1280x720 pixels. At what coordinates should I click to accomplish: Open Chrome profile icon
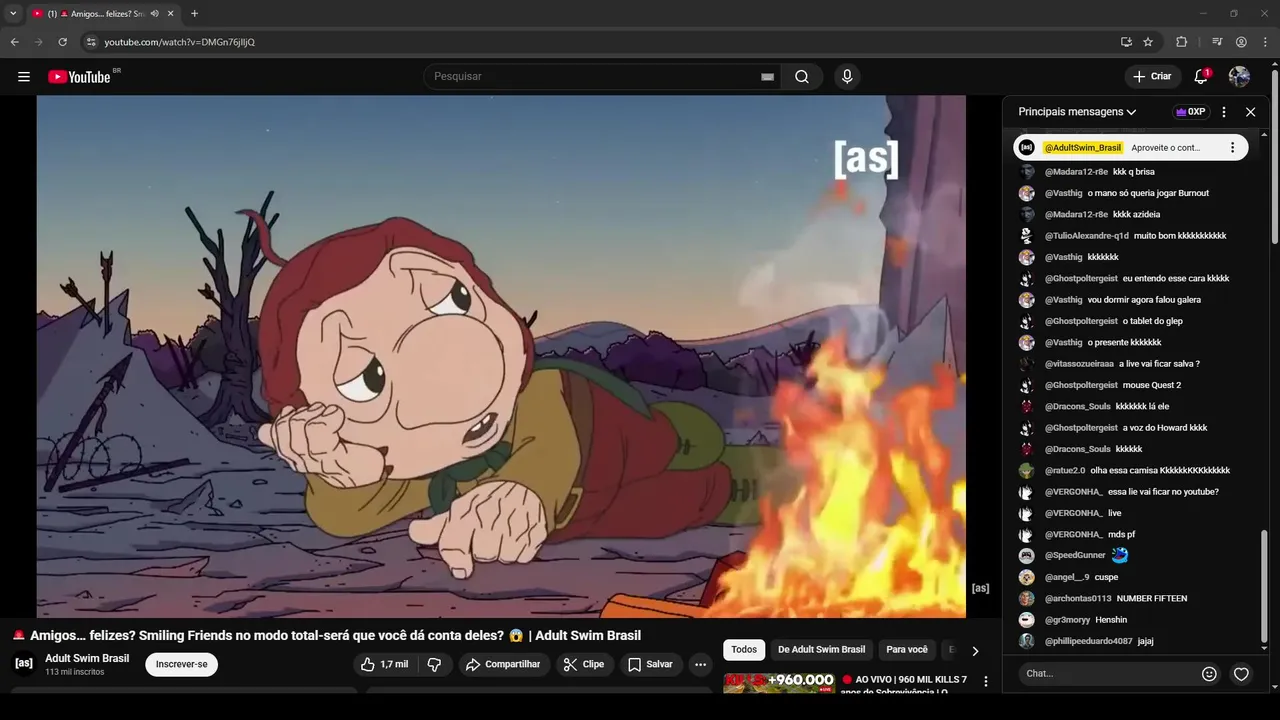pyautogui.click(x=1241, y=42)
